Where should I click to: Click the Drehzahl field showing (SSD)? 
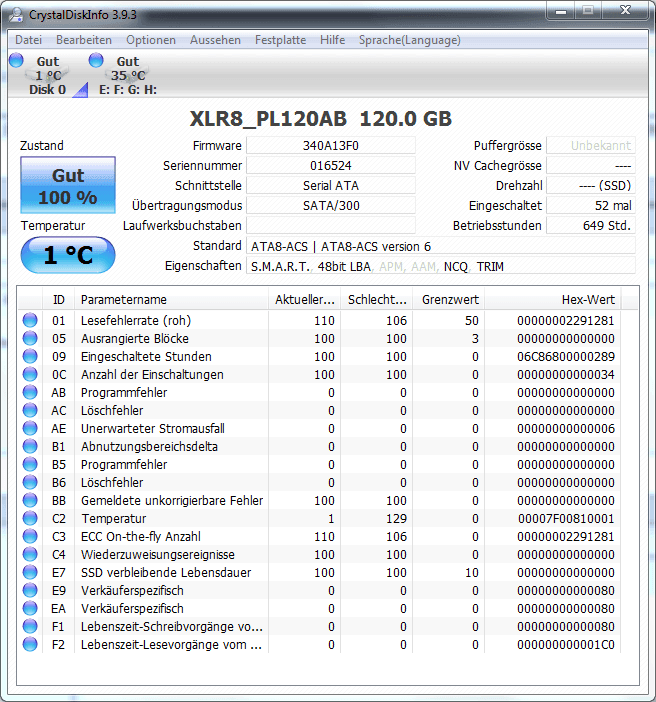[591, 185]
